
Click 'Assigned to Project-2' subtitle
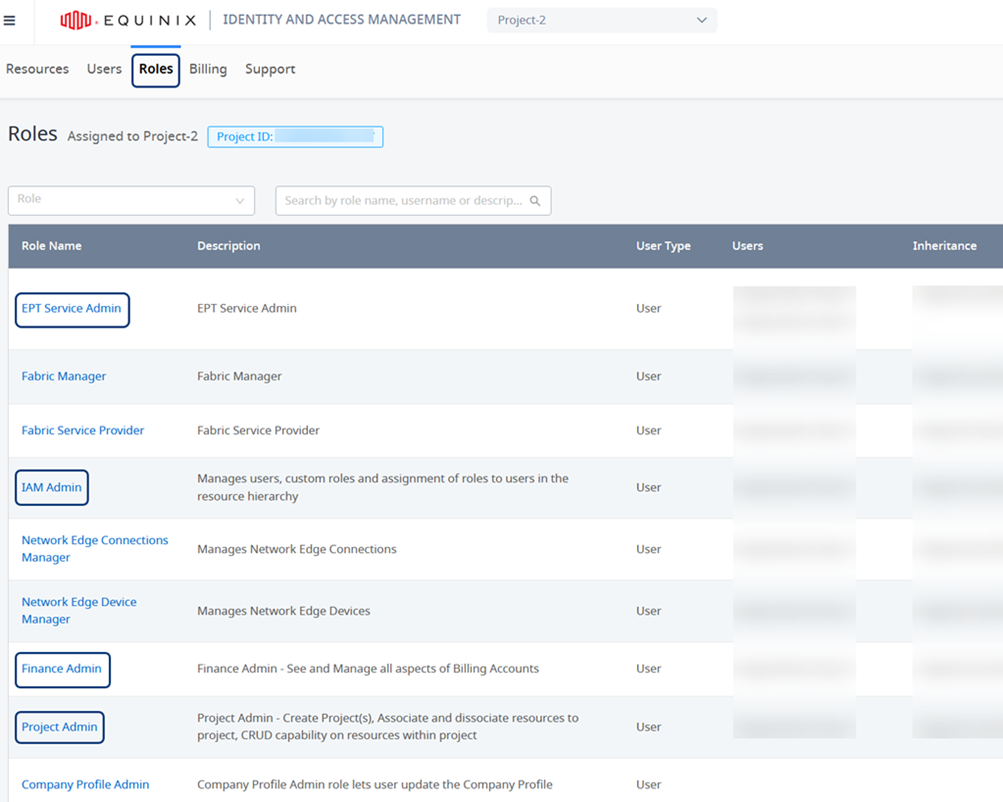point(132,136)
